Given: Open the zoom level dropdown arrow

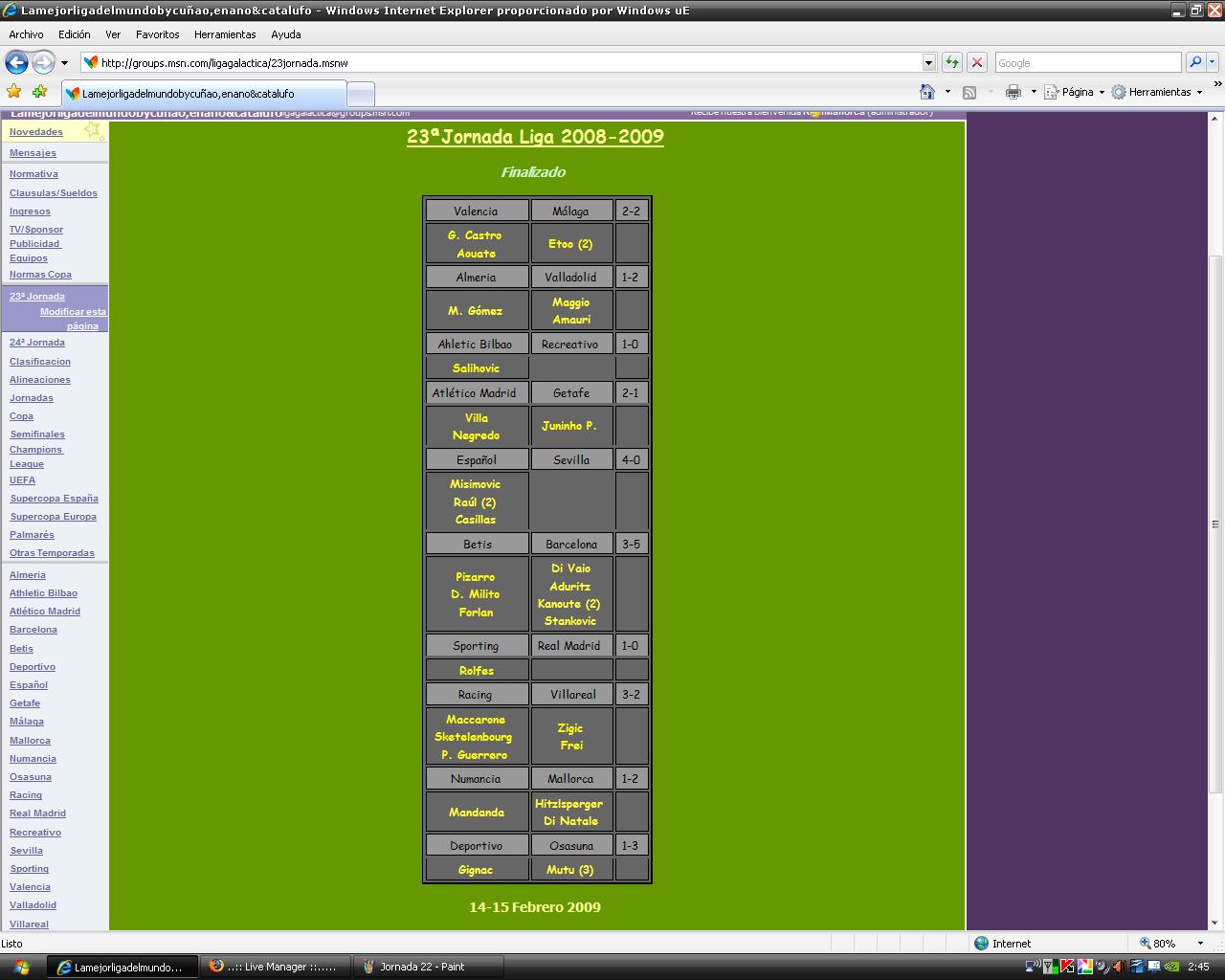Looking at the screenshot, I should tap(1200, 943).
